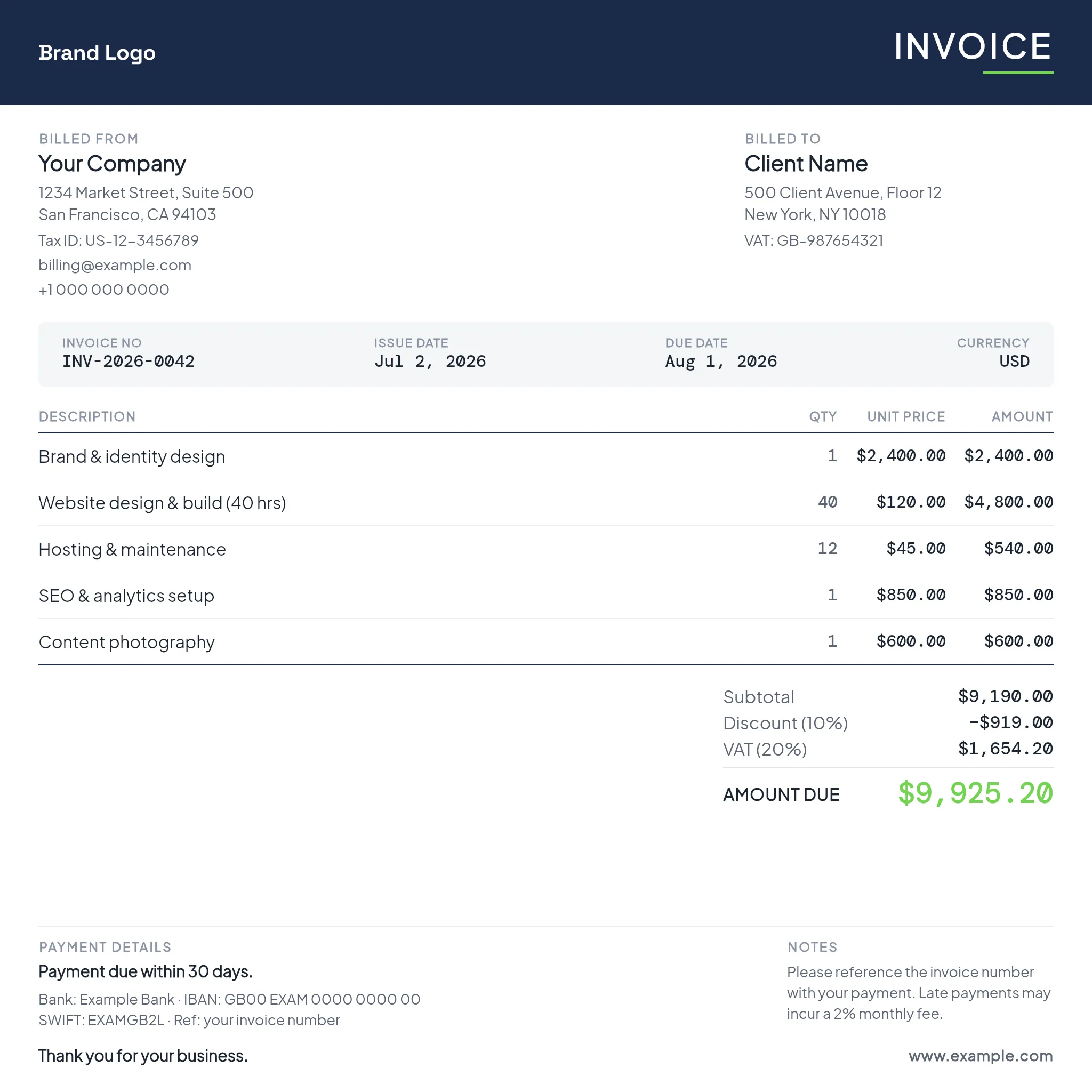
Task: Click quantity 40 in Website row
Action: (828, 502)
